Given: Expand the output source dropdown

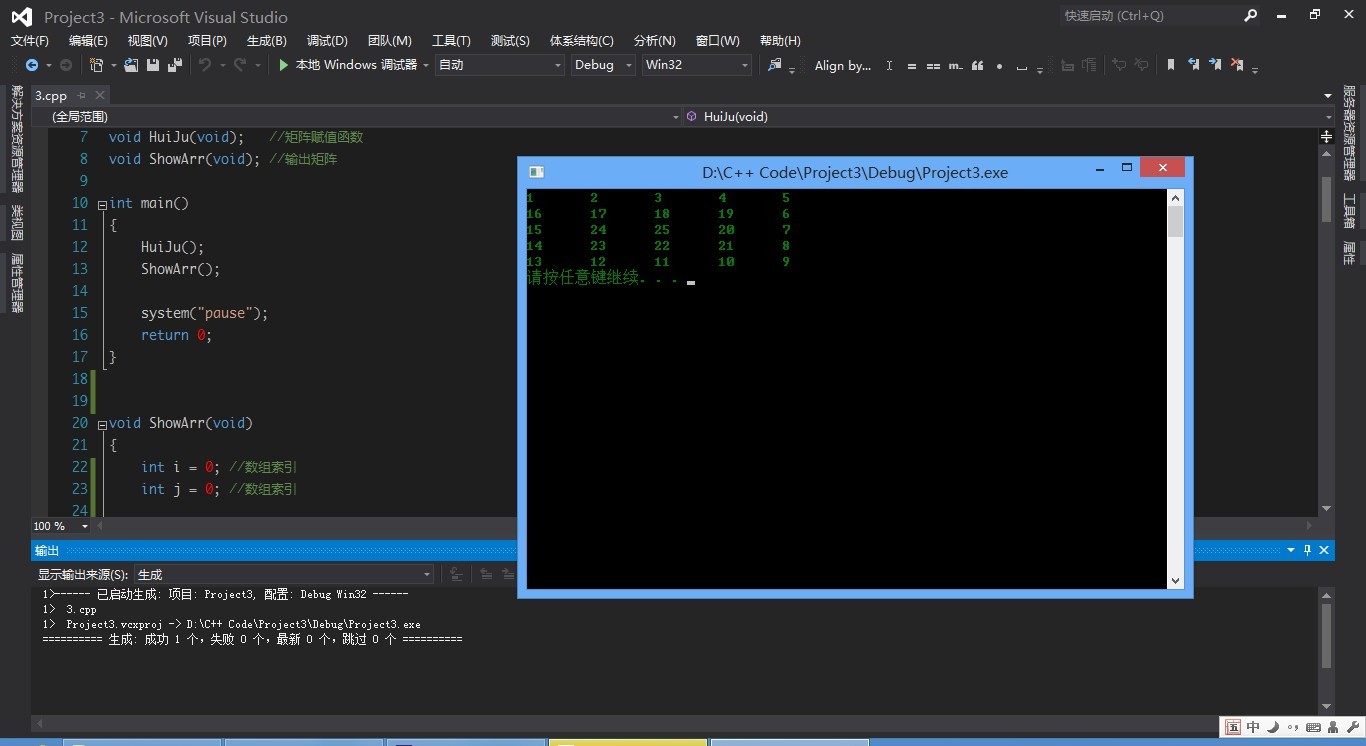Looking at the screenshot, I should pyautogui.click(x=426, y=575).
